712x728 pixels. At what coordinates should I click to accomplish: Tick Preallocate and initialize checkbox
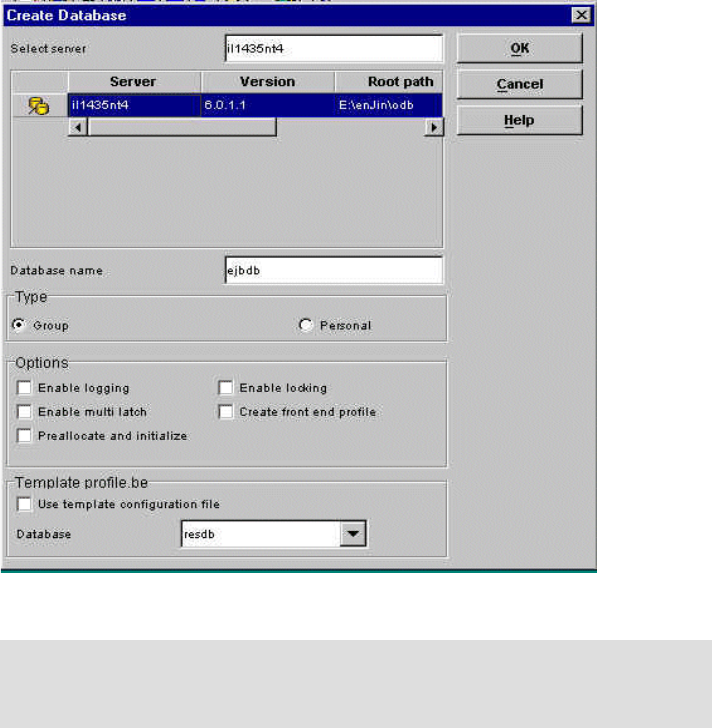point(24,436)
